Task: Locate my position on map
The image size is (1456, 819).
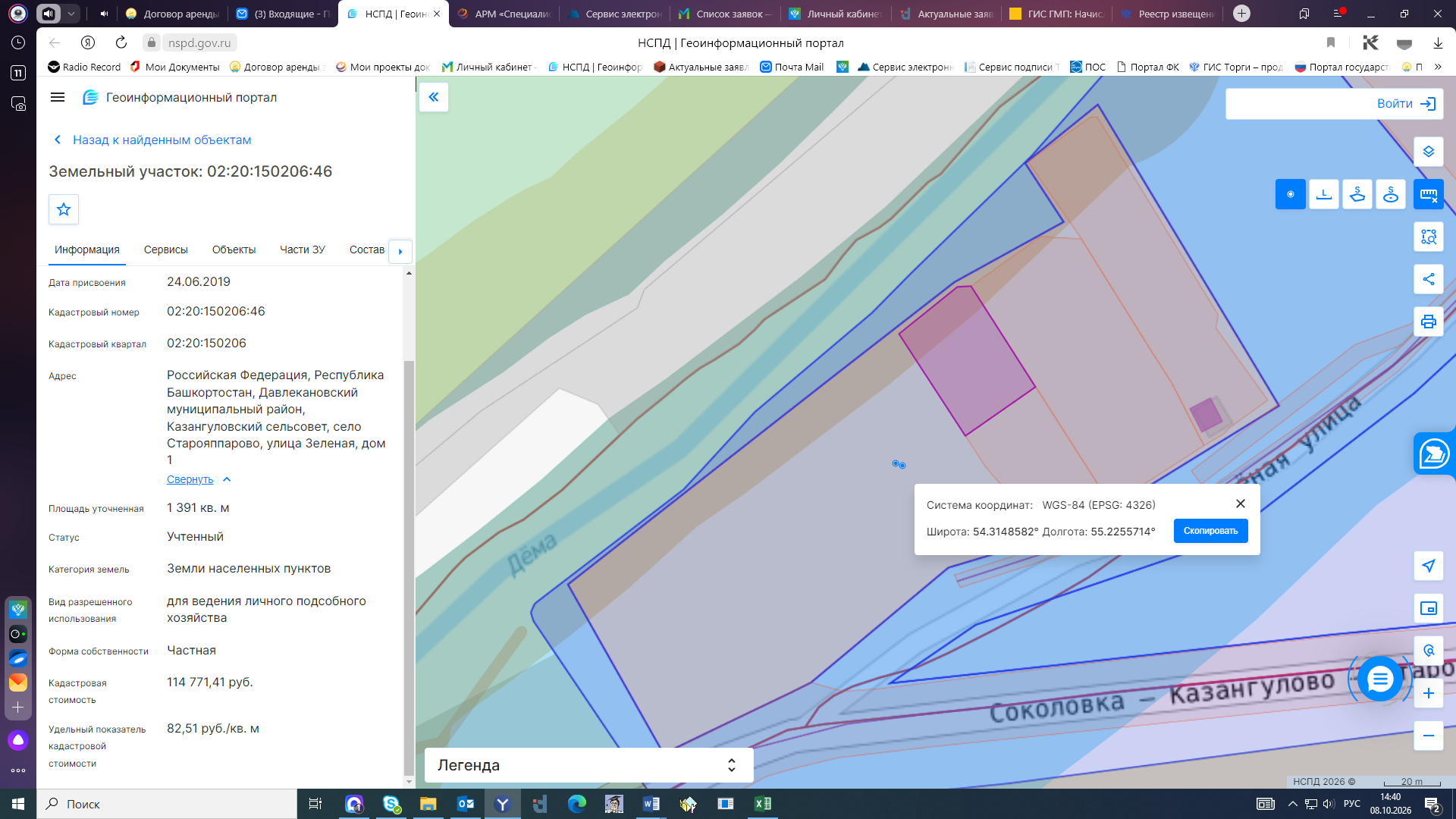Action: (1429, 566)
